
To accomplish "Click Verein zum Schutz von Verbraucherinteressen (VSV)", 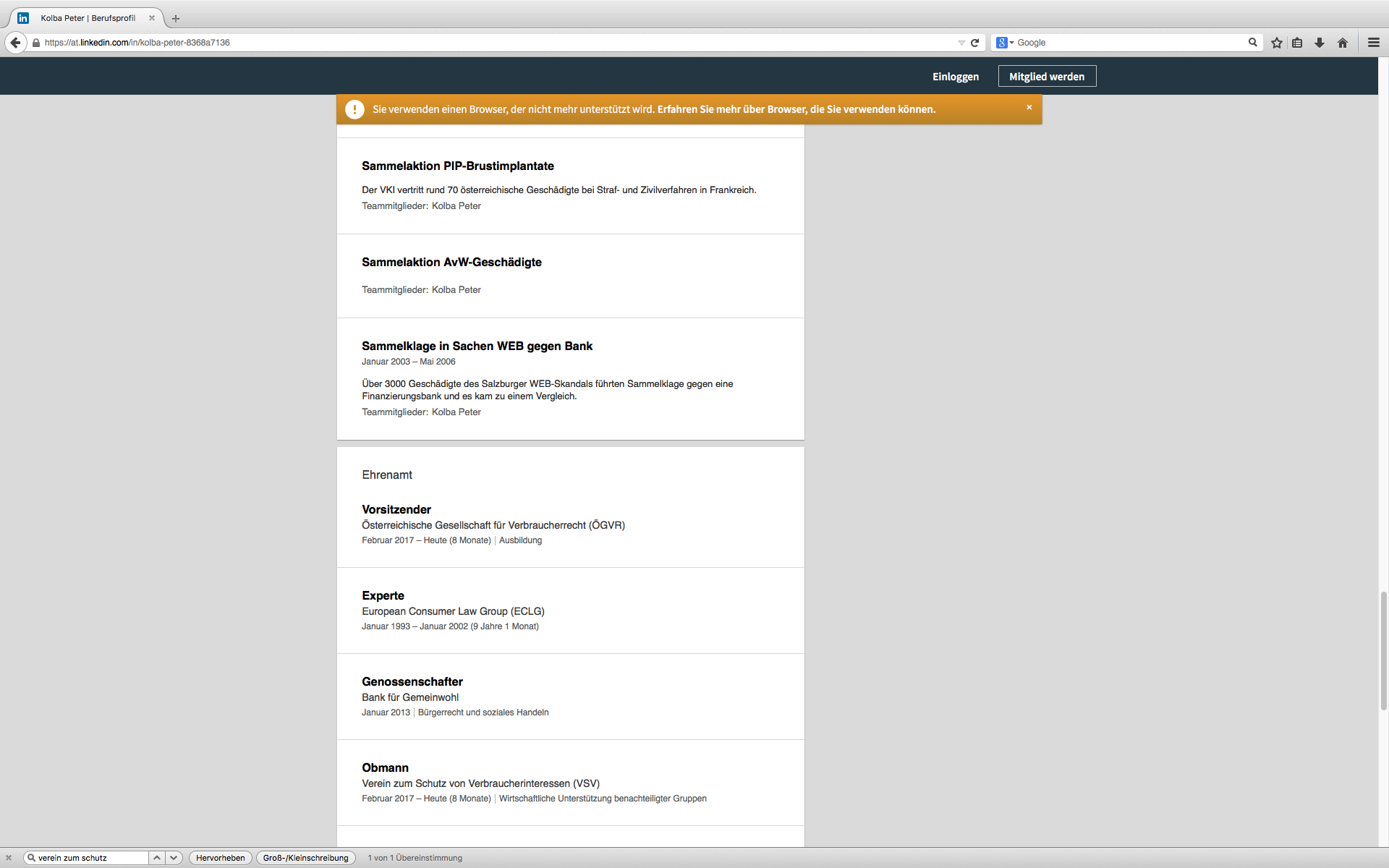I will point(480,783).
